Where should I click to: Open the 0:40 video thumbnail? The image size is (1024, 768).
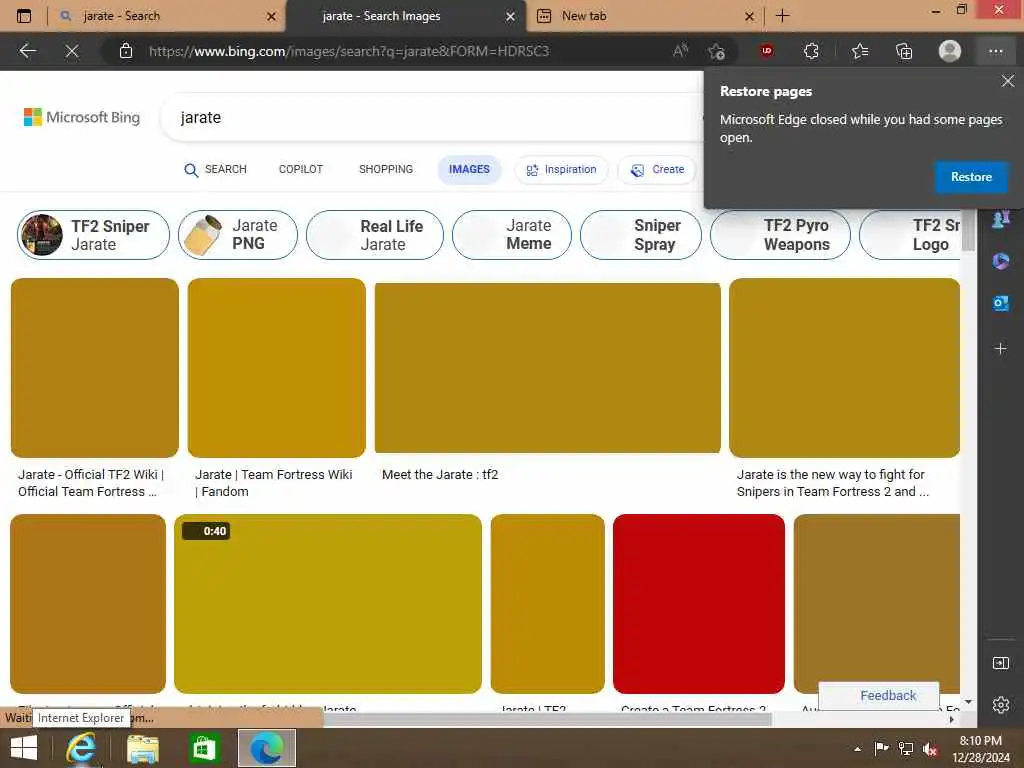click(x=328, y=604)
